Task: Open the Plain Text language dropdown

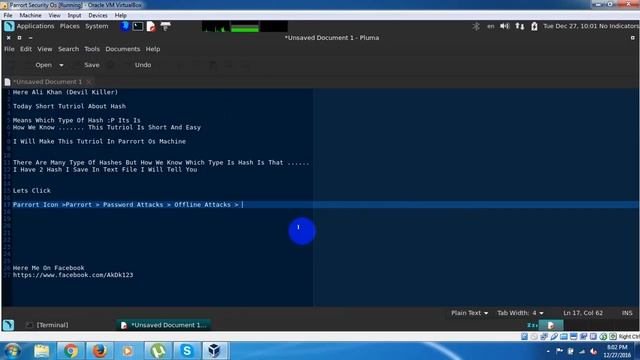Action: click(x=469, y=313)
